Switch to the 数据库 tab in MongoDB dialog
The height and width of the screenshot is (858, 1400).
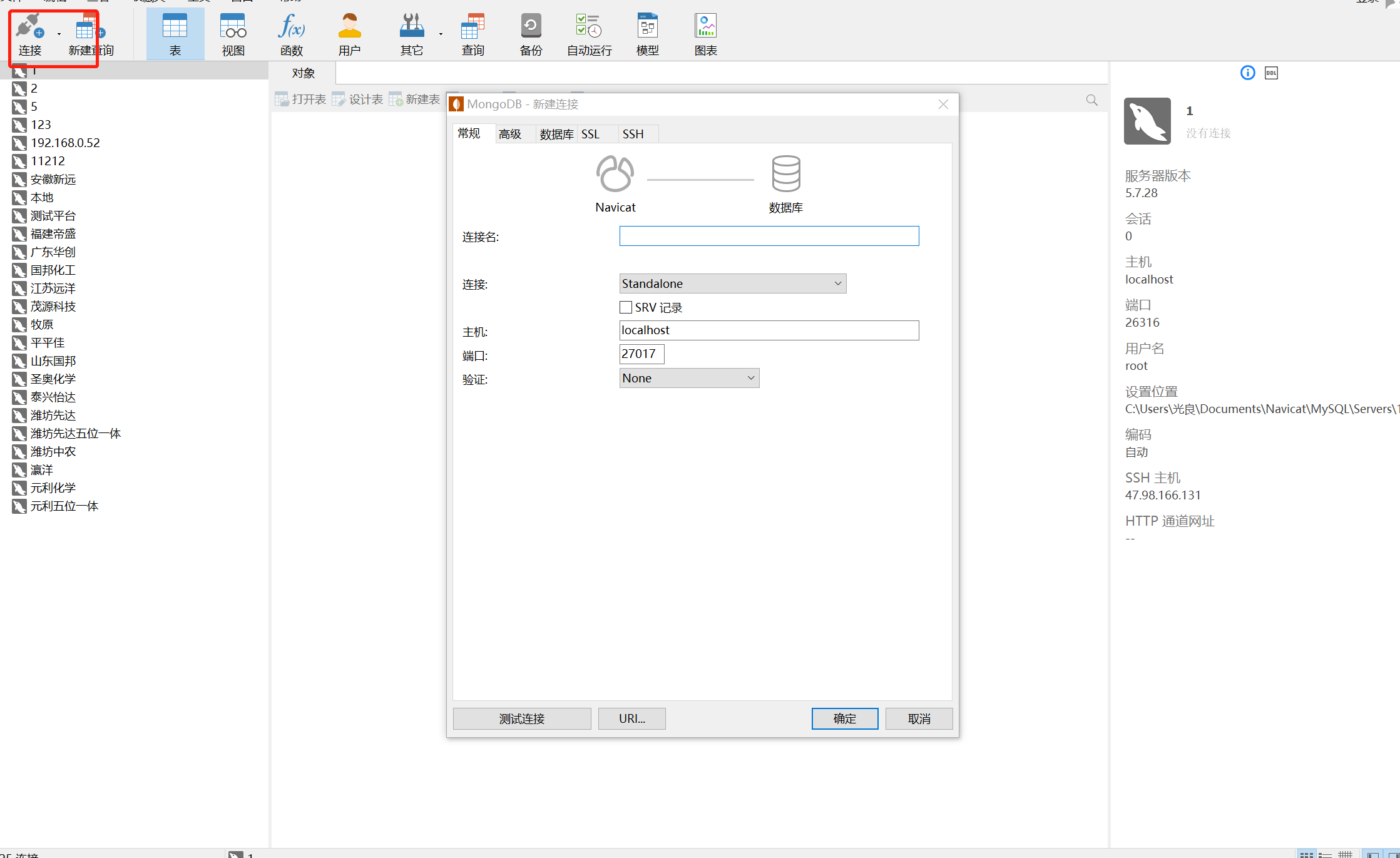(x=556, y=134)
